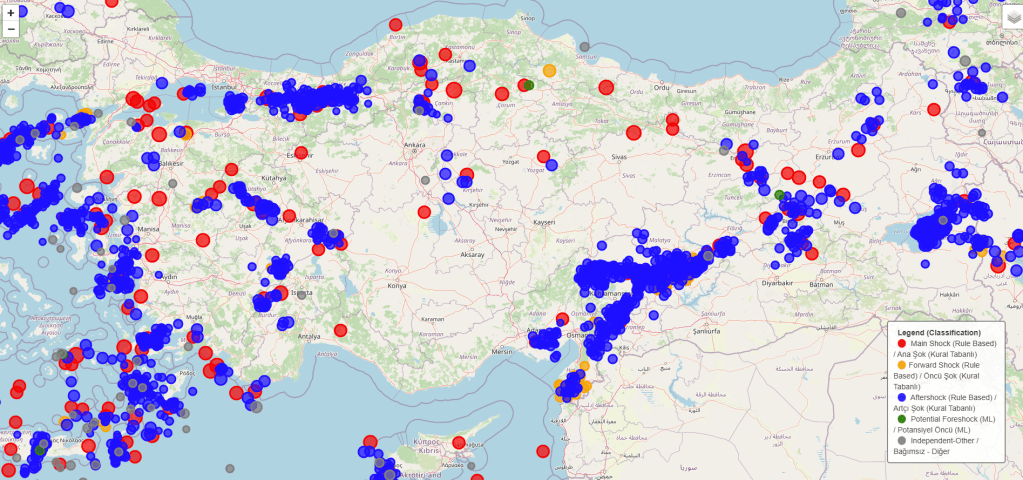Click the Legend (Classification) title
This screenshot has height=480, width=1023.
click(939, 332)
